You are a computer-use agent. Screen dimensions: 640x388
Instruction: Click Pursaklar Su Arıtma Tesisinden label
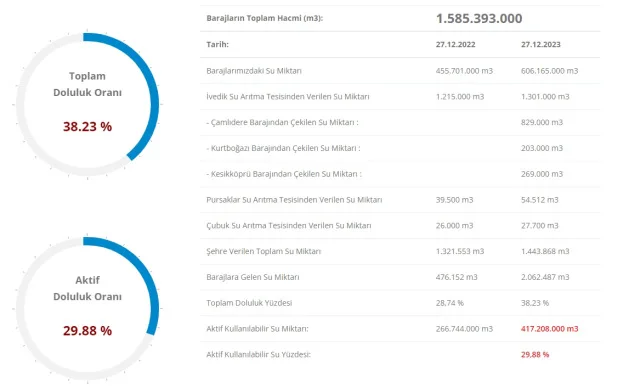click(x=294, y=200)
